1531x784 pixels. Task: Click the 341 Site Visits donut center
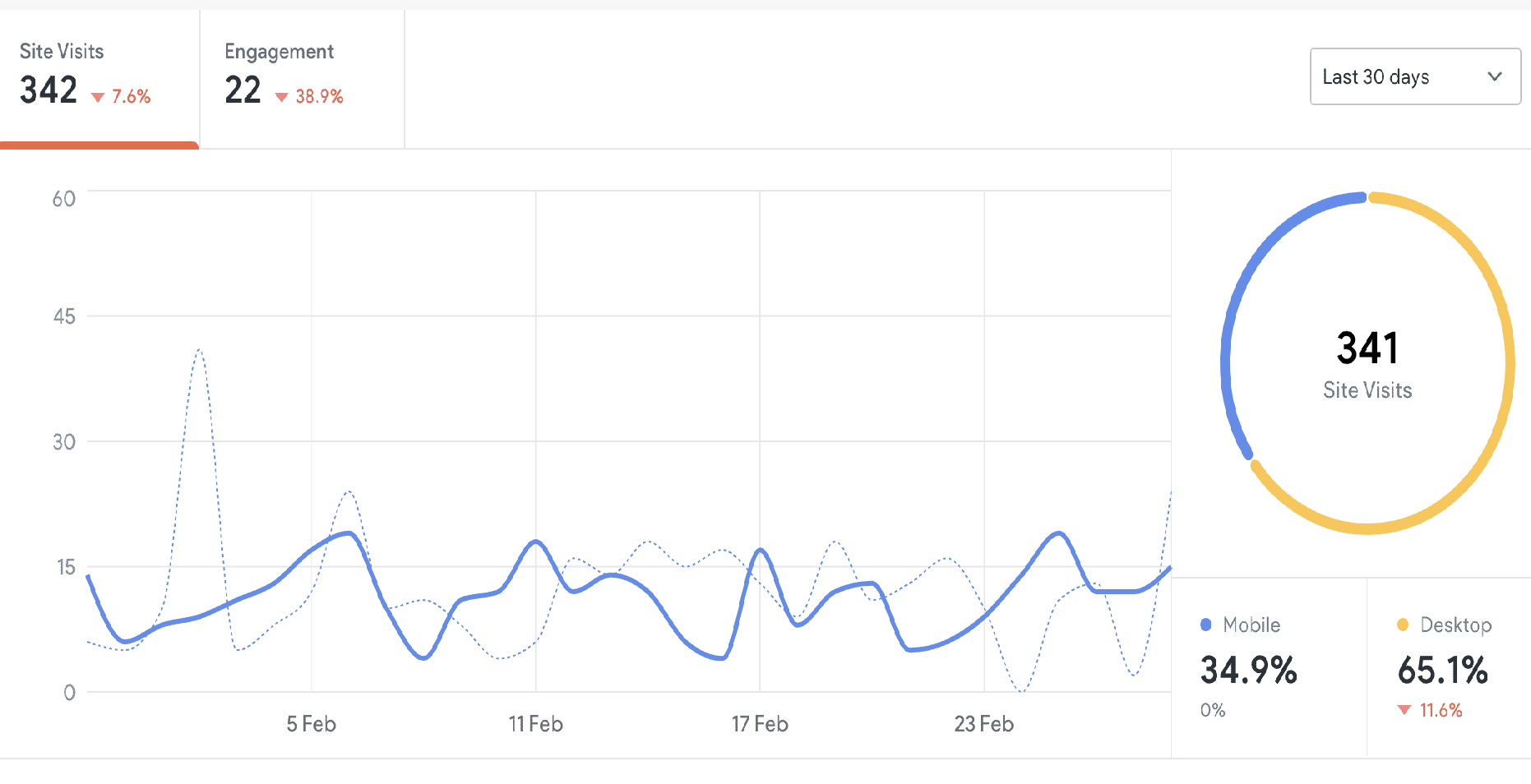(1367, 363)
